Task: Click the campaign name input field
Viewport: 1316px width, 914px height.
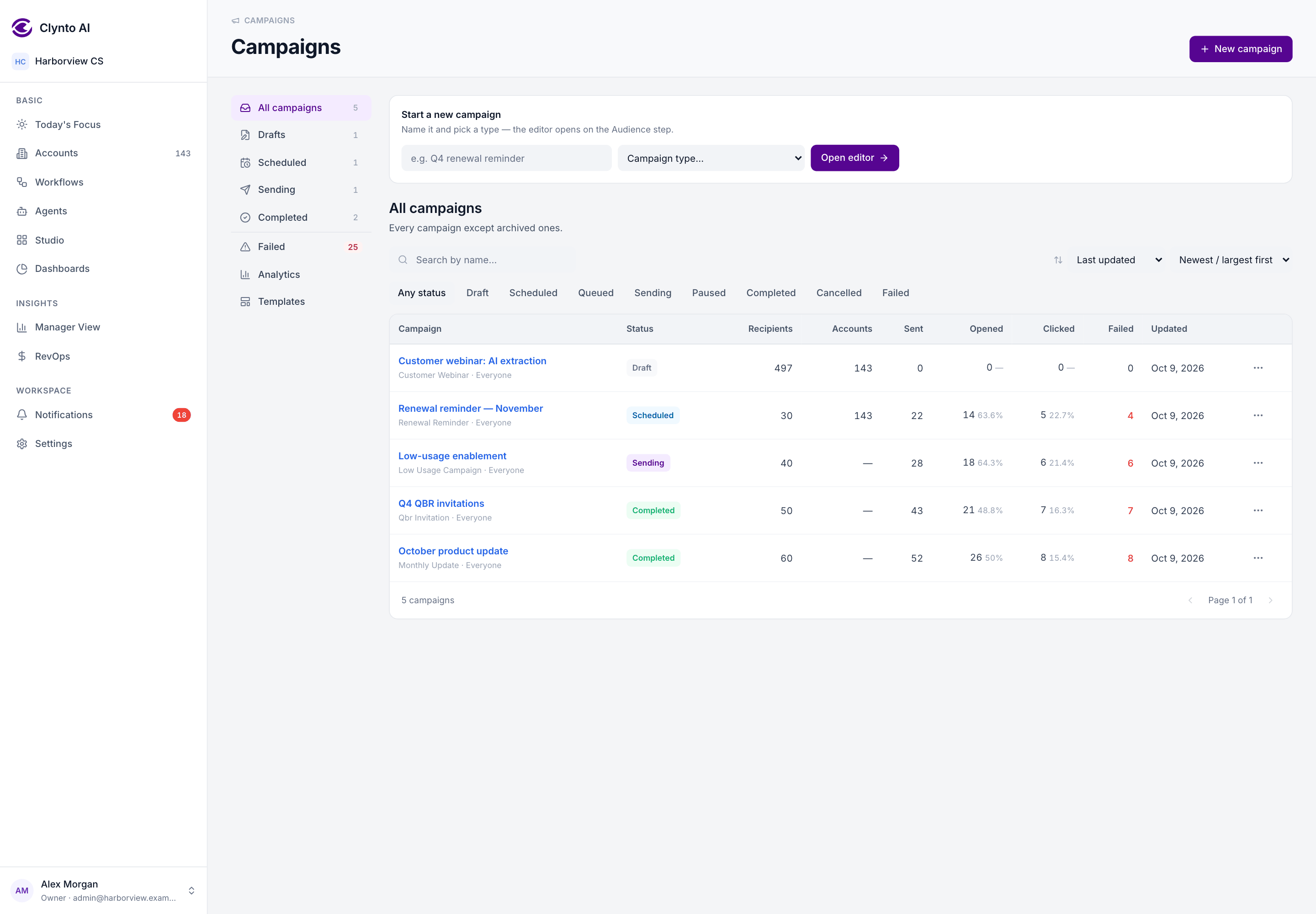Action: tap(506, 158)
